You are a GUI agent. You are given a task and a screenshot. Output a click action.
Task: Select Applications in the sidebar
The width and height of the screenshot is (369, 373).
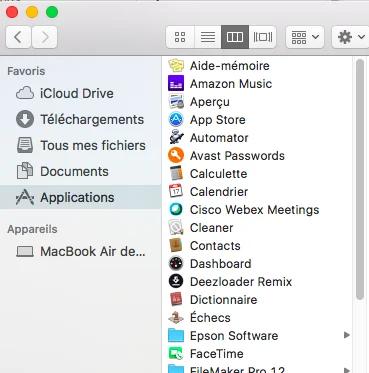click(x=80, y=197)
